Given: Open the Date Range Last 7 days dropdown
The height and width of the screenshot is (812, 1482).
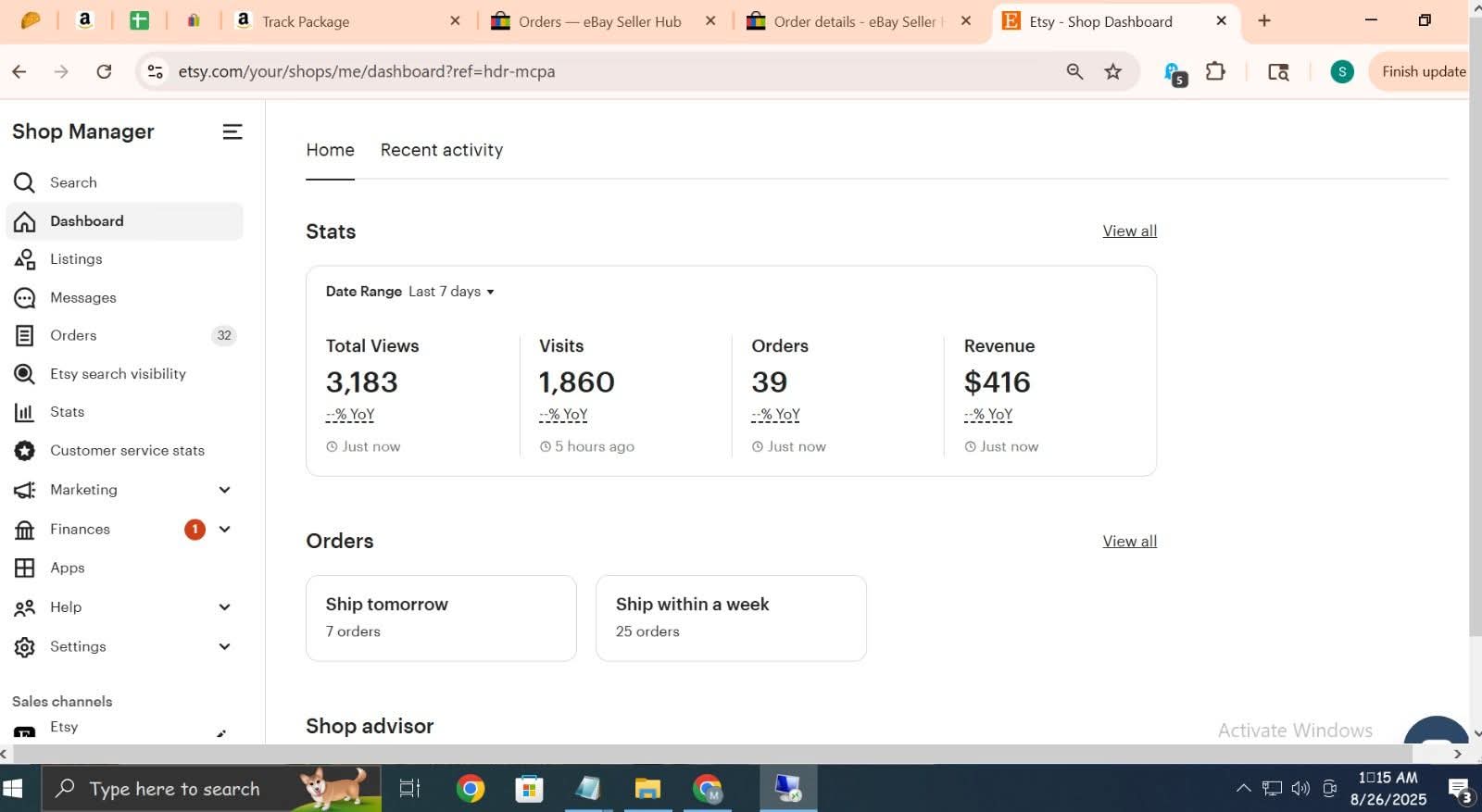Looking at the screenshot, I should click(x=452, y=292).
